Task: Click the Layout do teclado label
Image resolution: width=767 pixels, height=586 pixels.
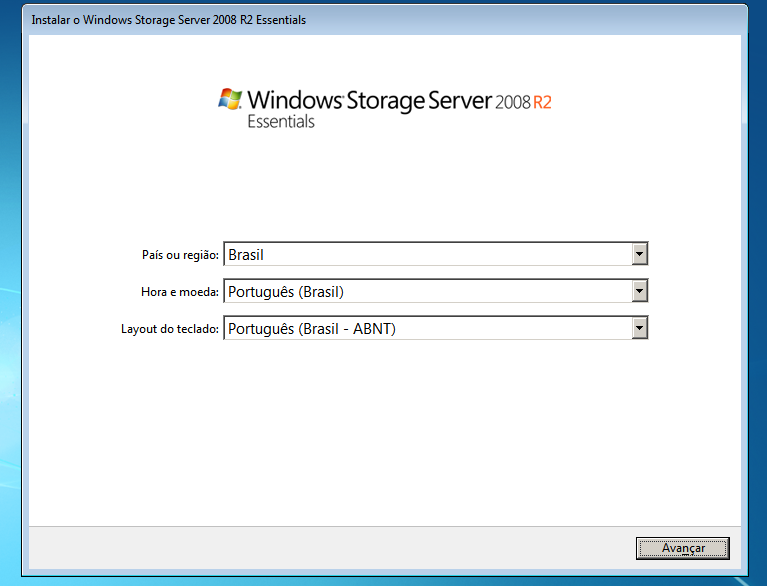Action: click(170, 329)
